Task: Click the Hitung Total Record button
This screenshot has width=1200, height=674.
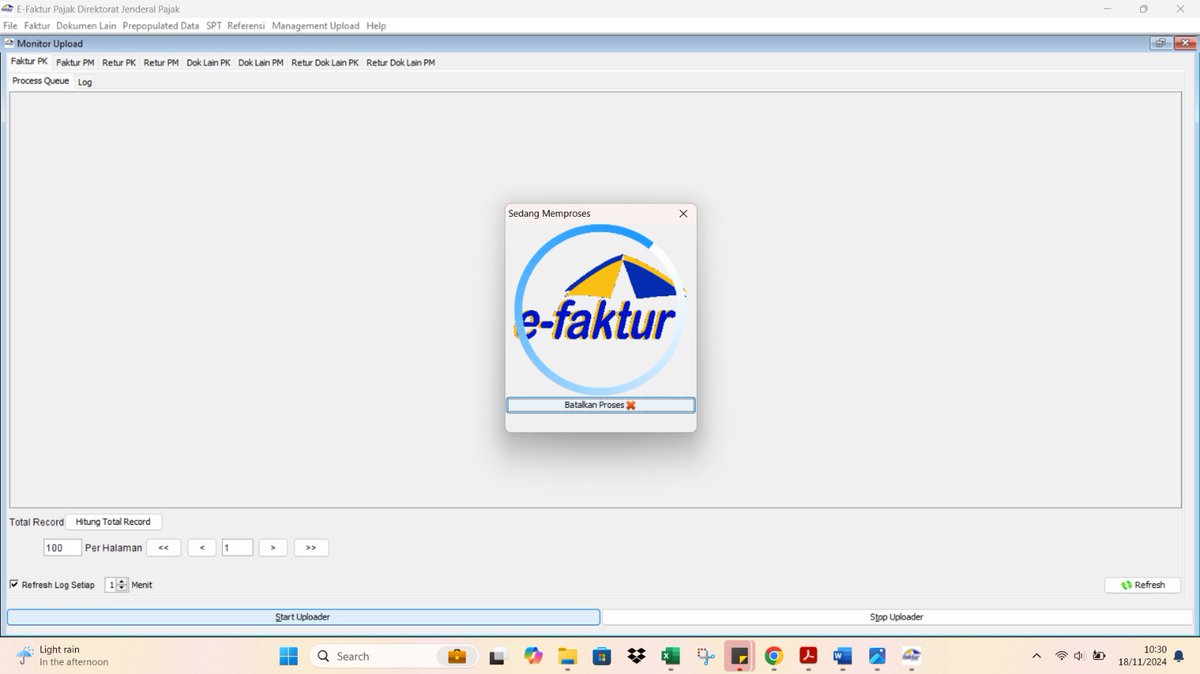Action: pos(113,522)
